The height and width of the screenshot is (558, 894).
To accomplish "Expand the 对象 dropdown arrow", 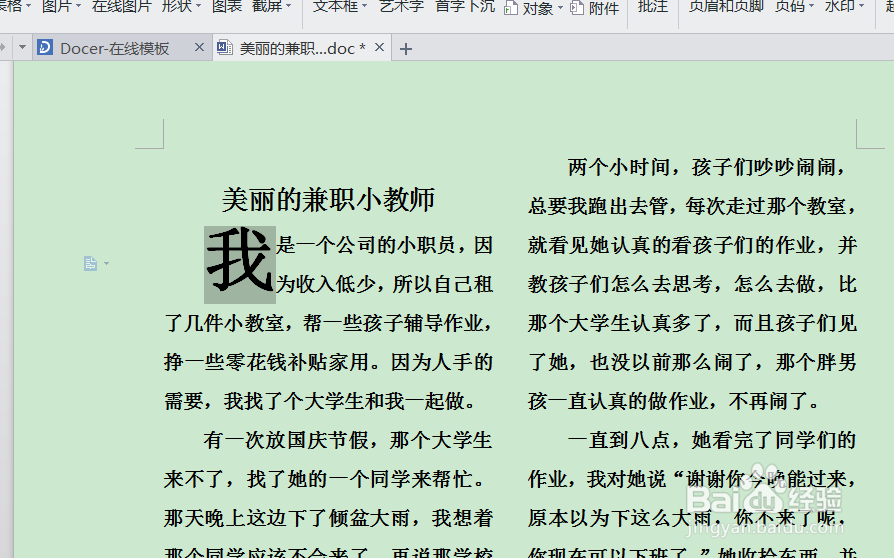I will click(x=560, y=8).
